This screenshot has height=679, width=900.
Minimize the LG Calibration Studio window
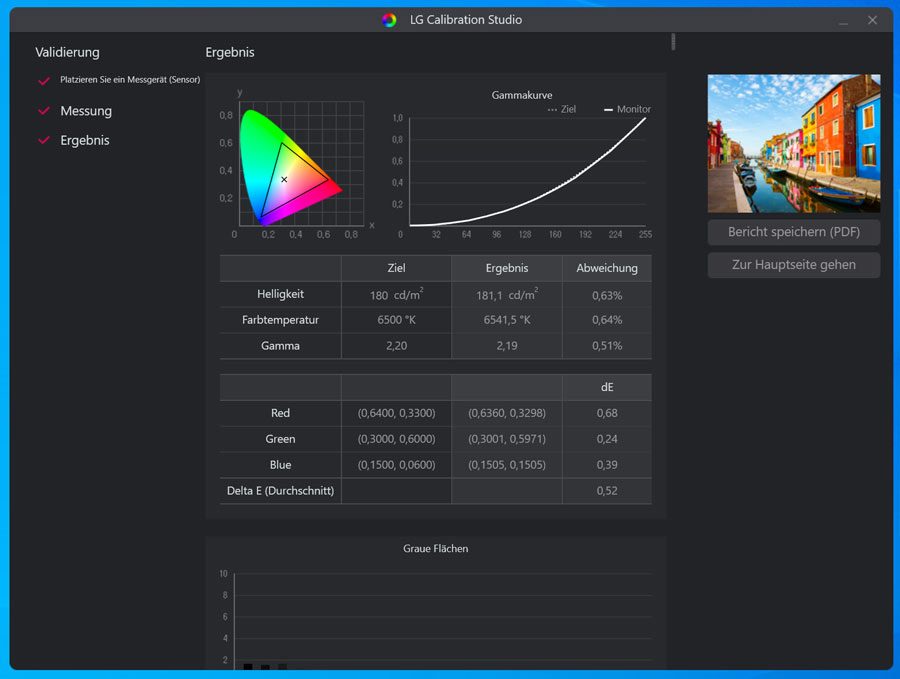point(843,22)
